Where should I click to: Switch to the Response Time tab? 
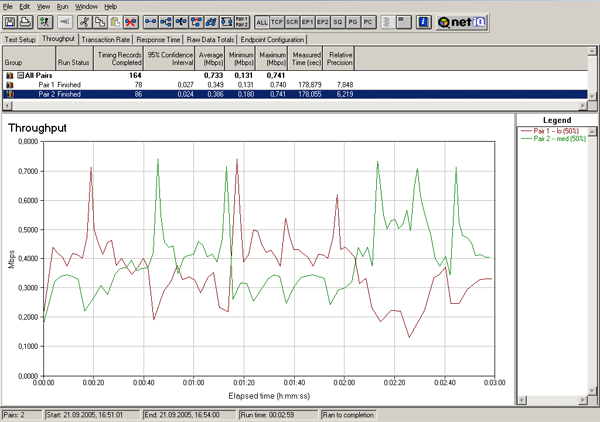[158, 39]
